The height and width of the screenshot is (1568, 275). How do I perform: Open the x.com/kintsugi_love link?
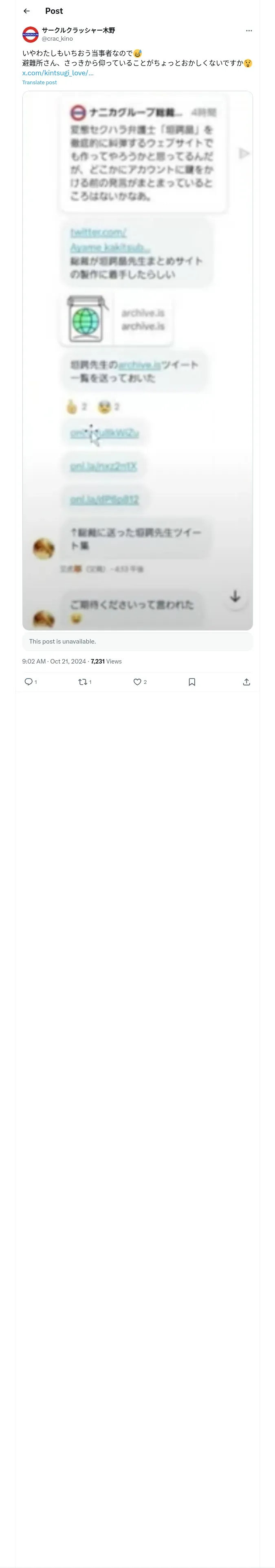coord(58,72)
